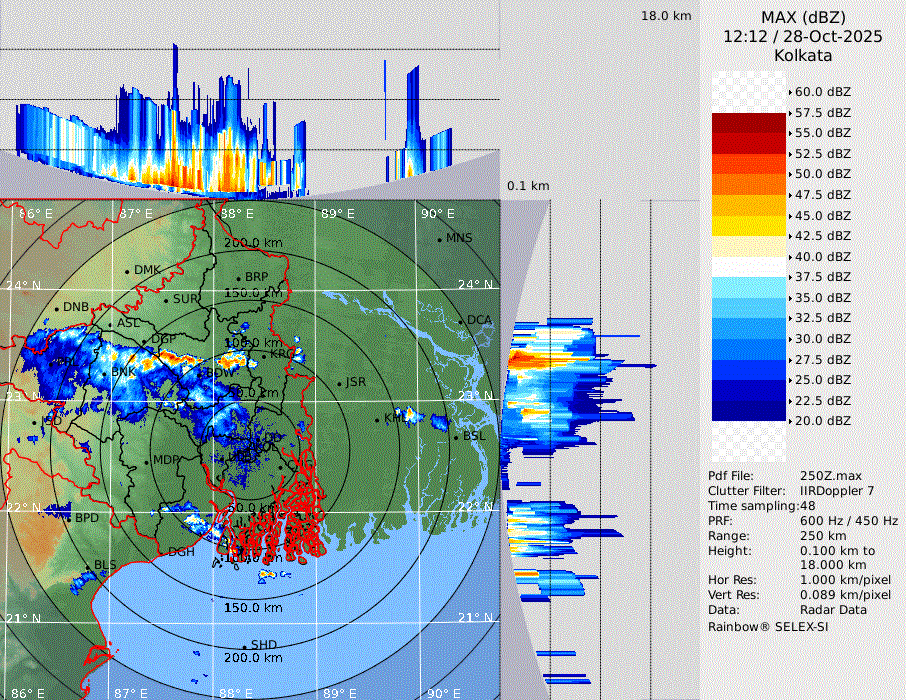906x700 pixels.
Task: Click the MNS station marker on map
Action: coord(440,239)
